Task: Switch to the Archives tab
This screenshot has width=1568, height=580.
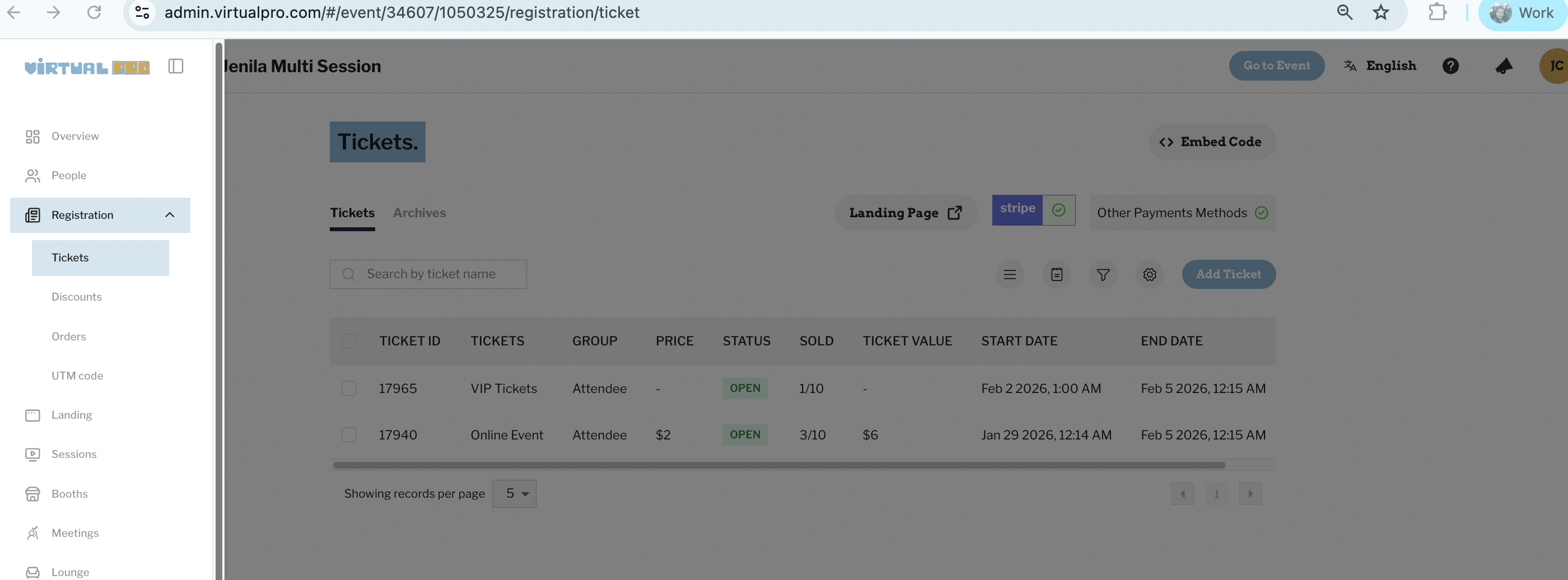Action: [x=419, y=213]
